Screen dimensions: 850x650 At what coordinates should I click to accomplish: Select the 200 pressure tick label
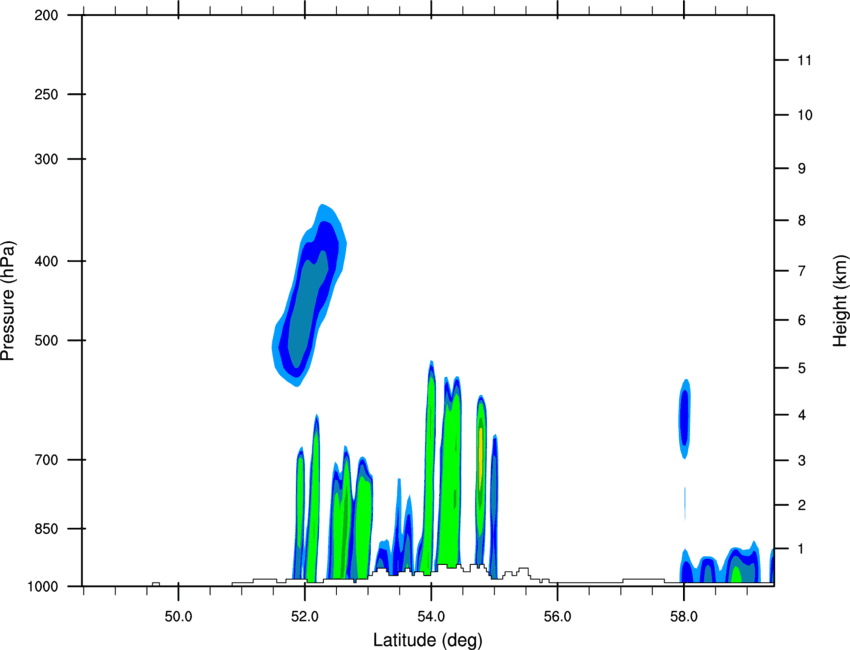click(46, 16)
